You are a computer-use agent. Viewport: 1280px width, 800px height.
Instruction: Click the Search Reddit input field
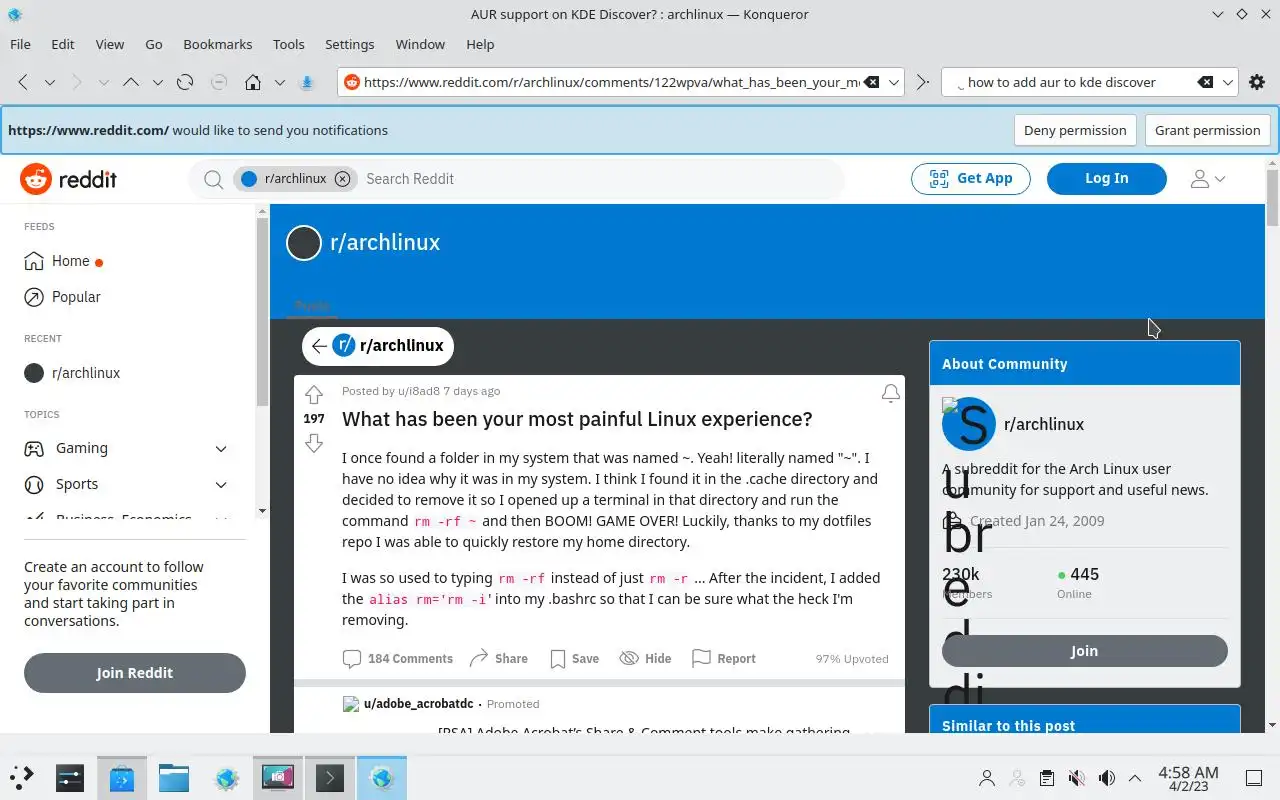(x=600, y=179)
